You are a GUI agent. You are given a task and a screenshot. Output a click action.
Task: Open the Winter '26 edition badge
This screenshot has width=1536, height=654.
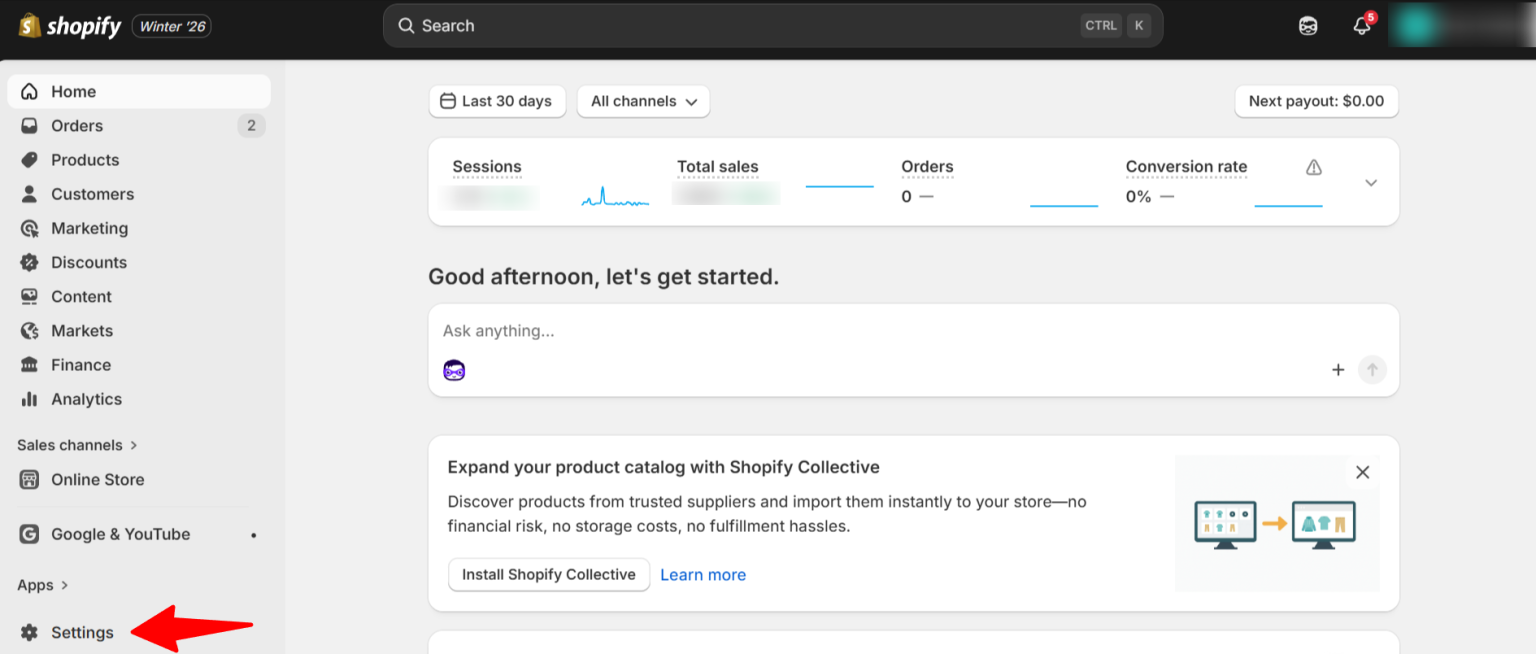[x=172, y=26]
